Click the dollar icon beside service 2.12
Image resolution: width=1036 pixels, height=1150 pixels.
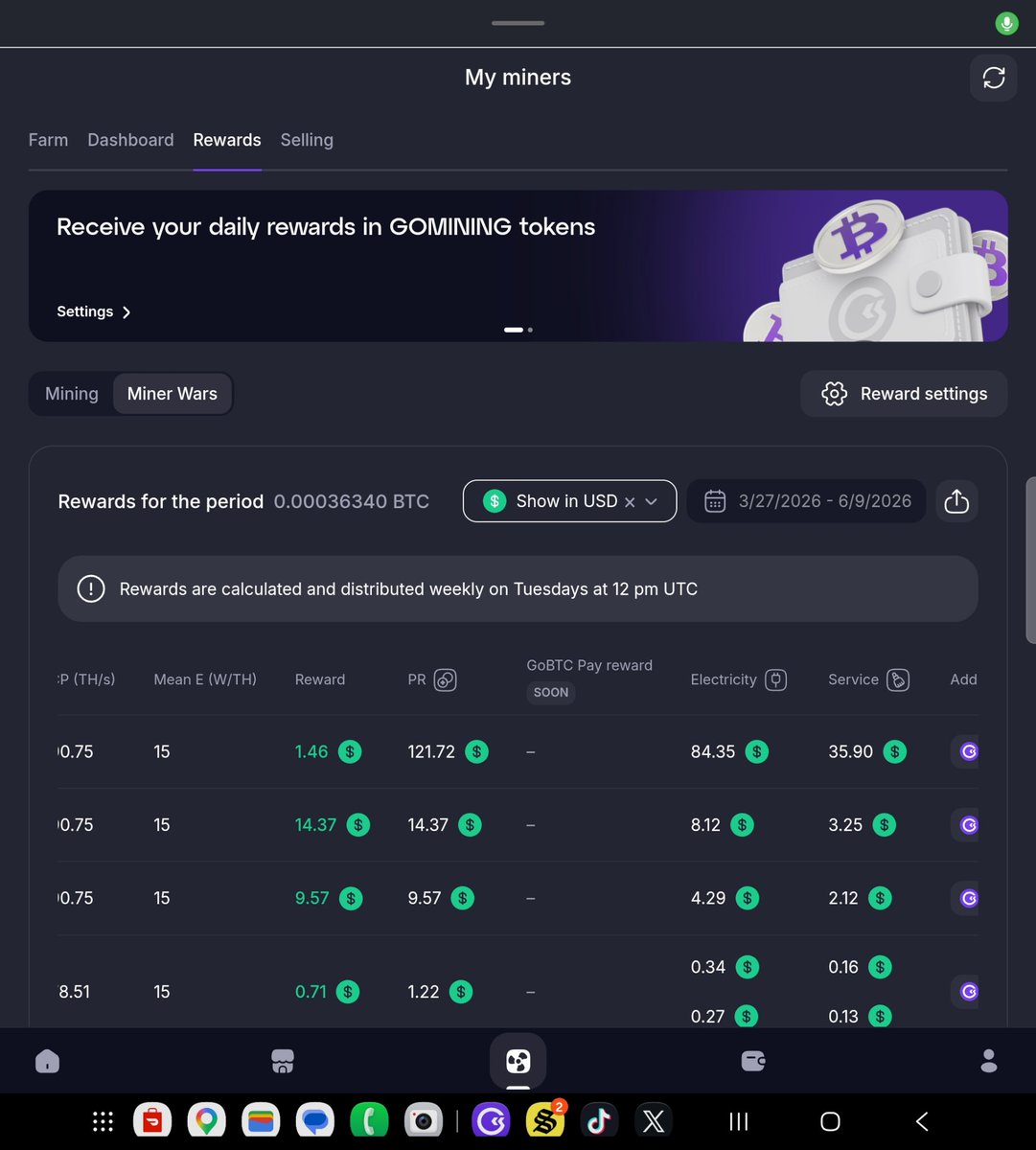[880, 899]
